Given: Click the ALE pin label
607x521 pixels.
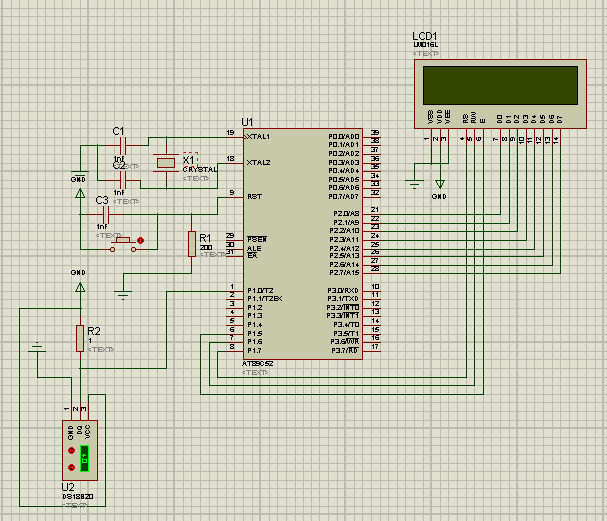Looking at the screenshot, I should click(x=254, y=249).
